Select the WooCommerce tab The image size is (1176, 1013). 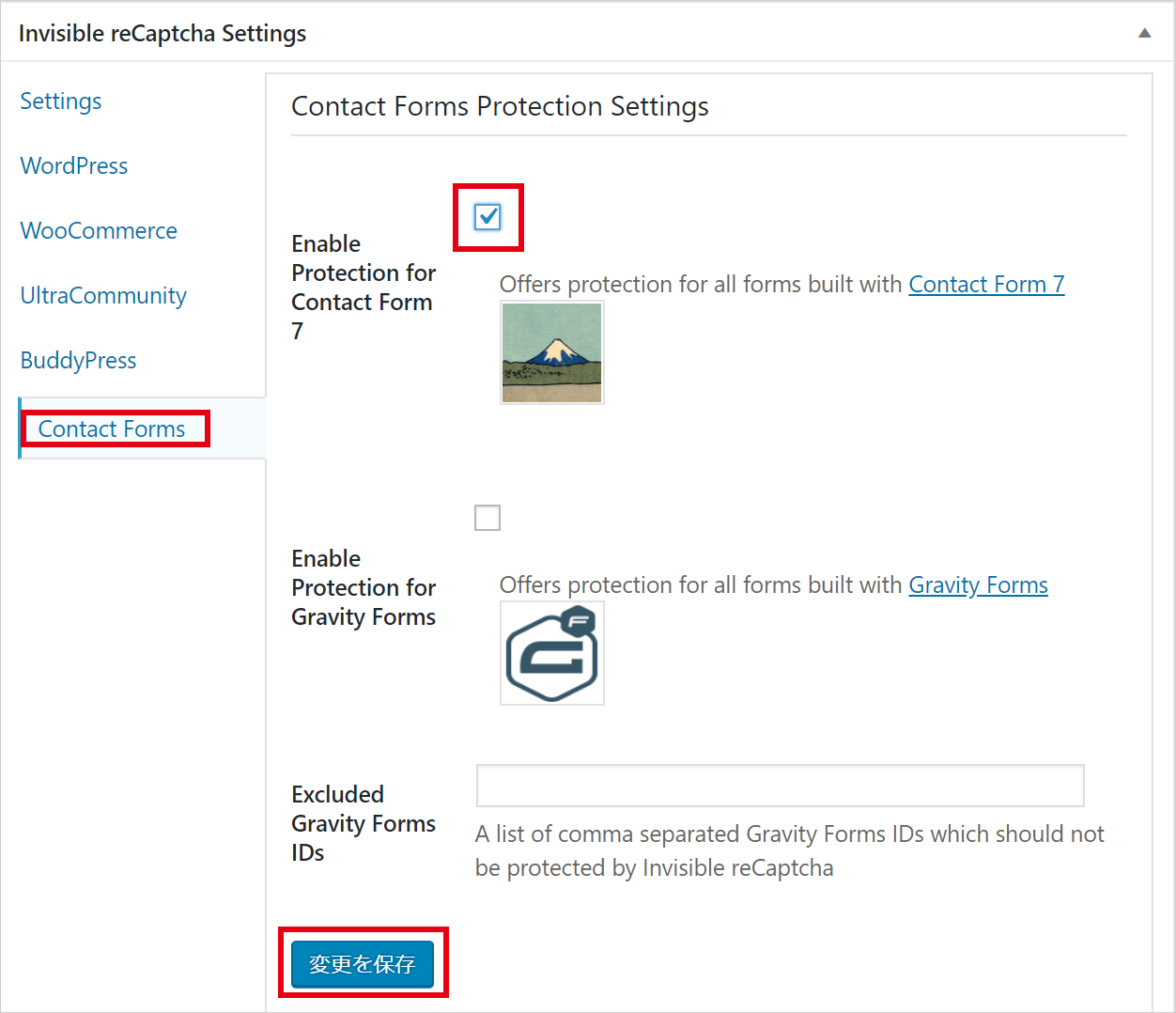coord(99,231)
